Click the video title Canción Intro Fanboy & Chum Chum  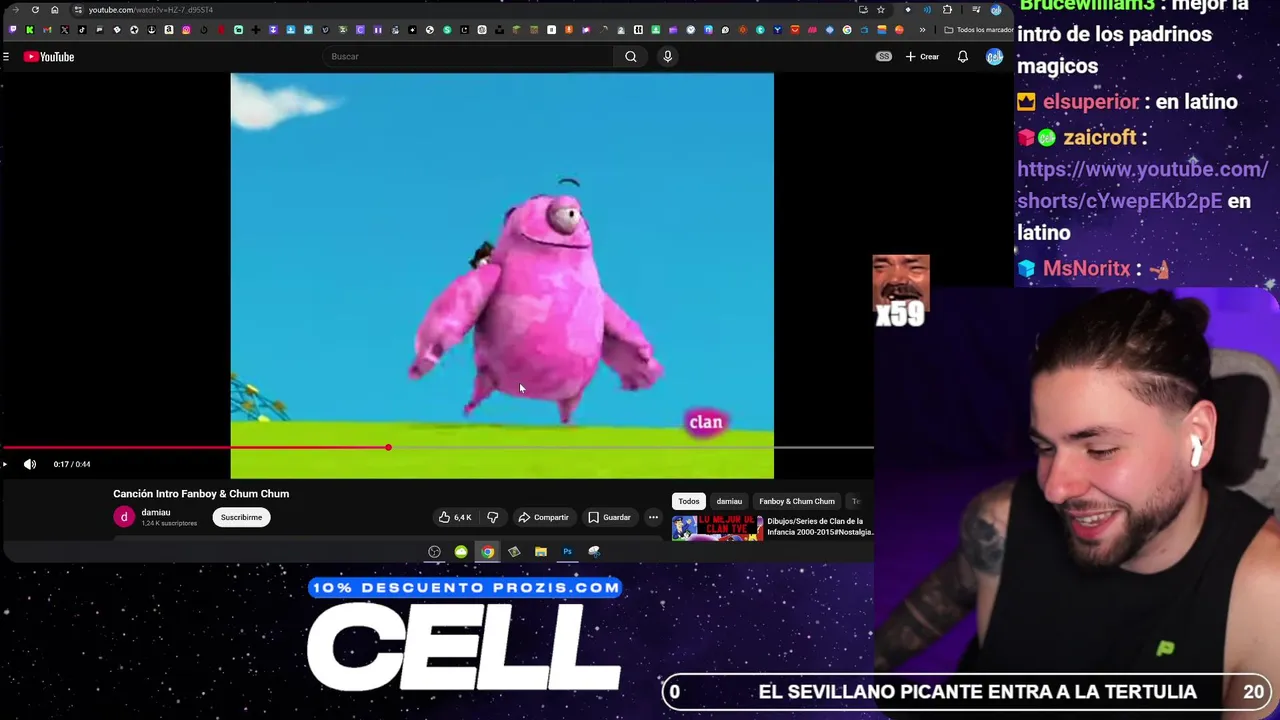click(201, 493)
